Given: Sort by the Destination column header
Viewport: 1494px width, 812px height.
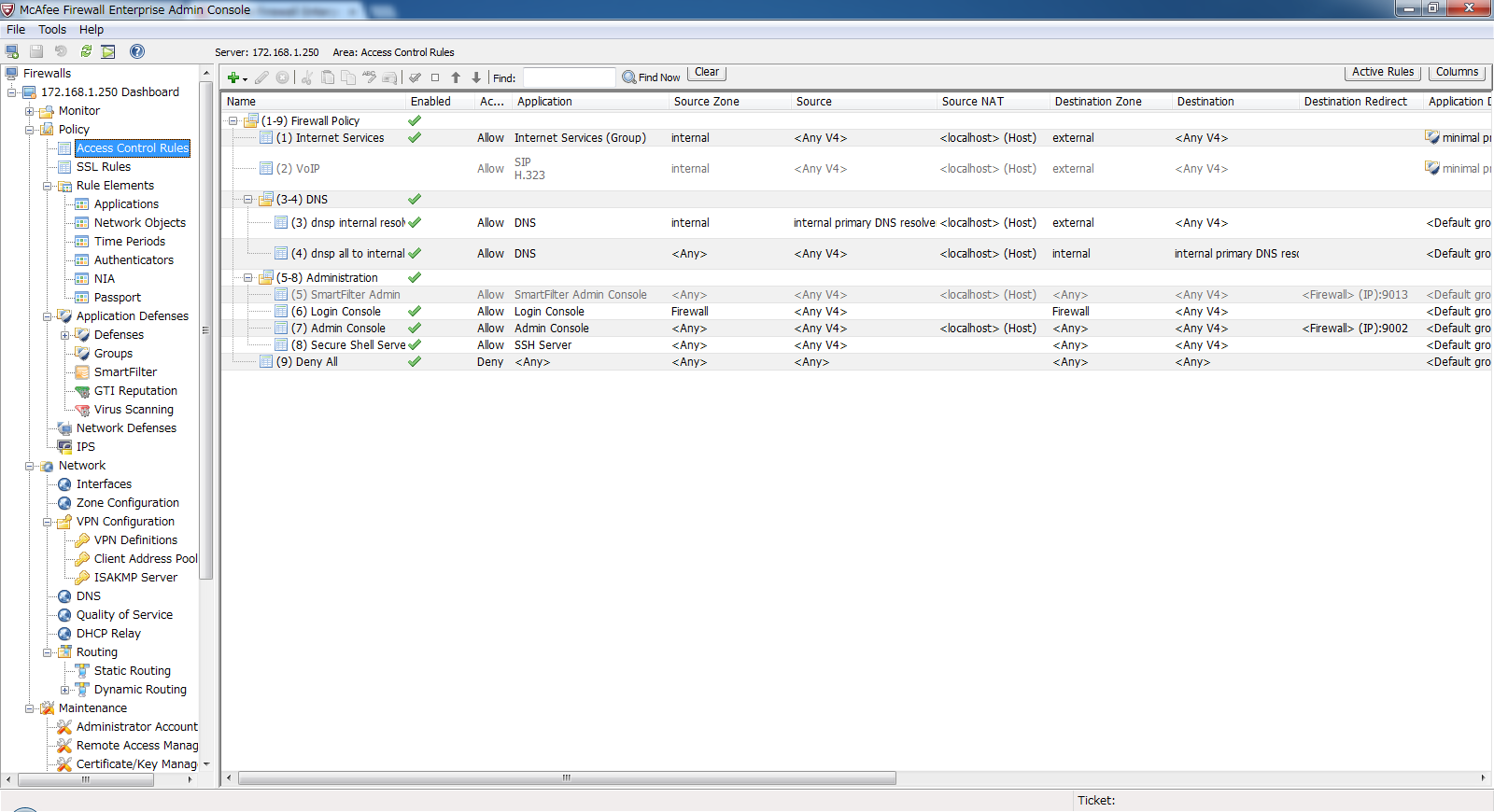Looking at the screenshot, I should click(x=1234, y=102).
